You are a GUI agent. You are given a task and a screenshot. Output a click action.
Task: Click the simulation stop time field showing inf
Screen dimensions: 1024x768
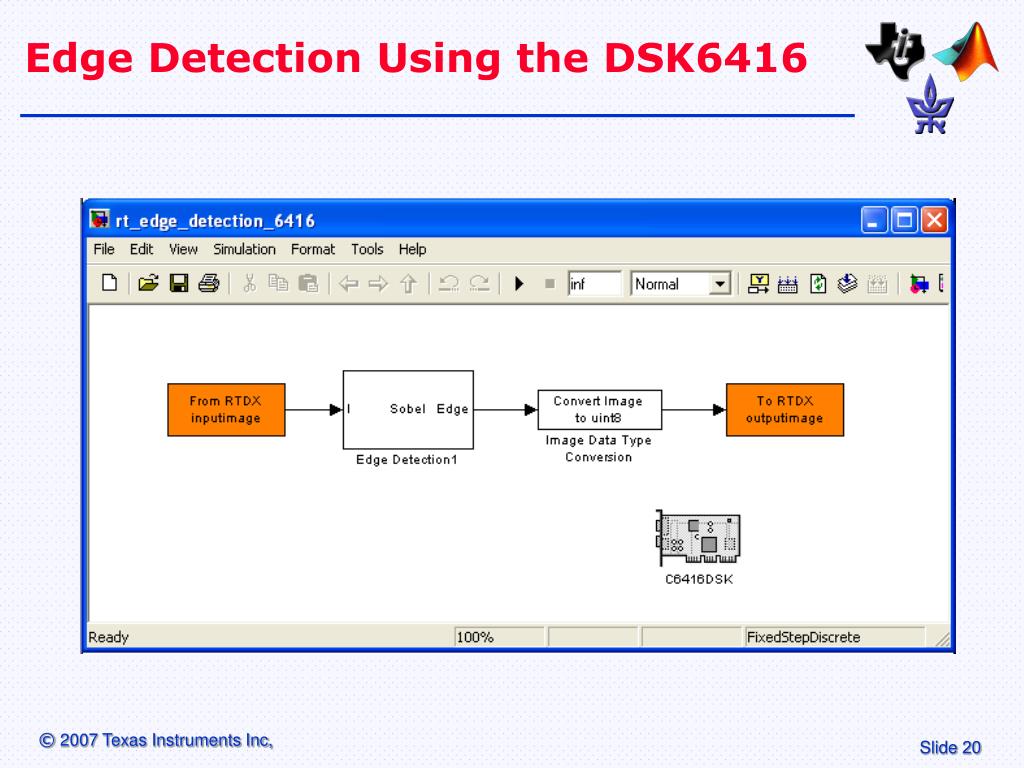click(594, 284)
